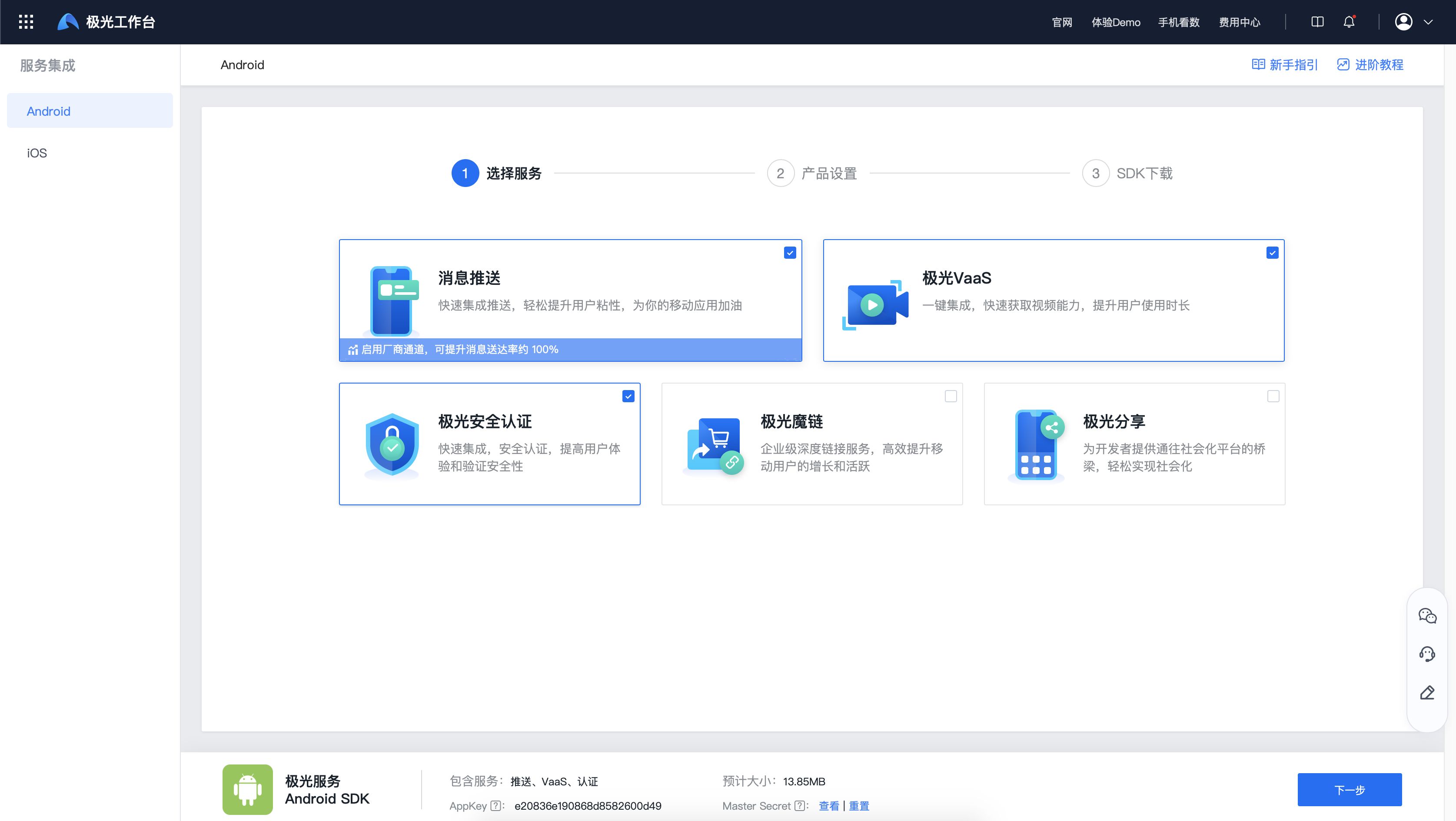Click the Master Secret help question mark
Screen dimensions: 1456x821
click(x=799, y=806)
